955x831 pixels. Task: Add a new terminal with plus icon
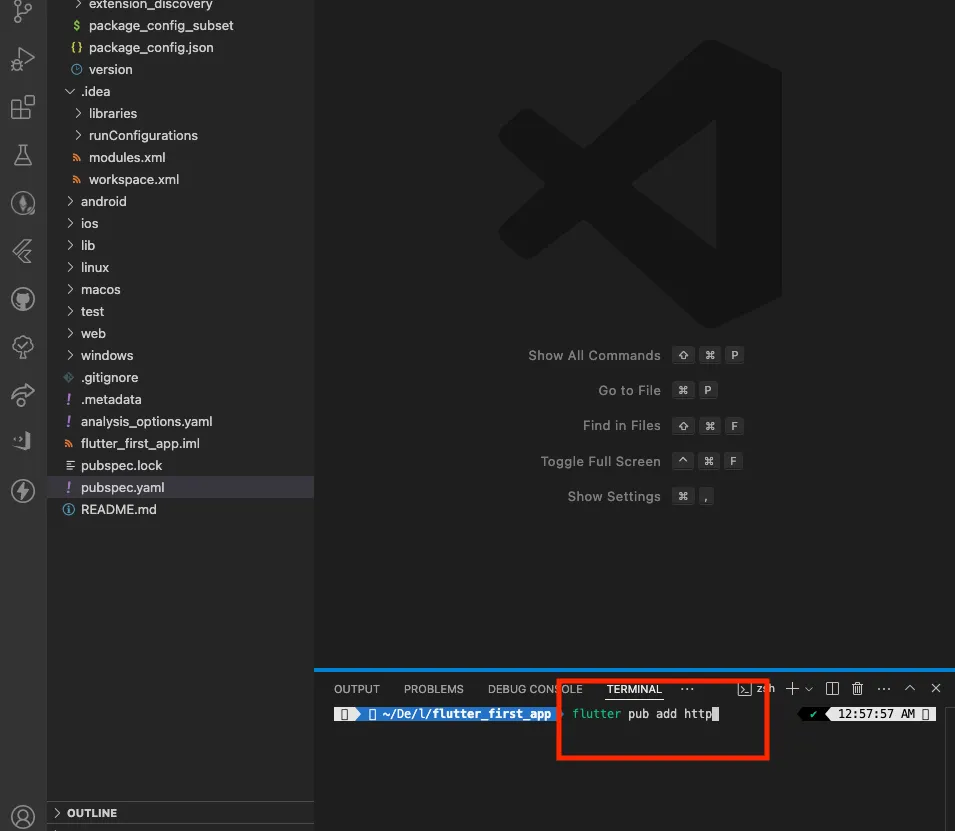click(x=792, y=688)
